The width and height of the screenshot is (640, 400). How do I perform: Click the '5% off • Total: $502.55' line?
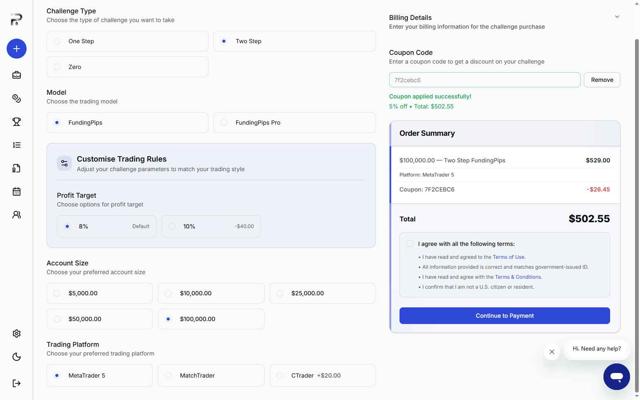[x=421, y=107]
